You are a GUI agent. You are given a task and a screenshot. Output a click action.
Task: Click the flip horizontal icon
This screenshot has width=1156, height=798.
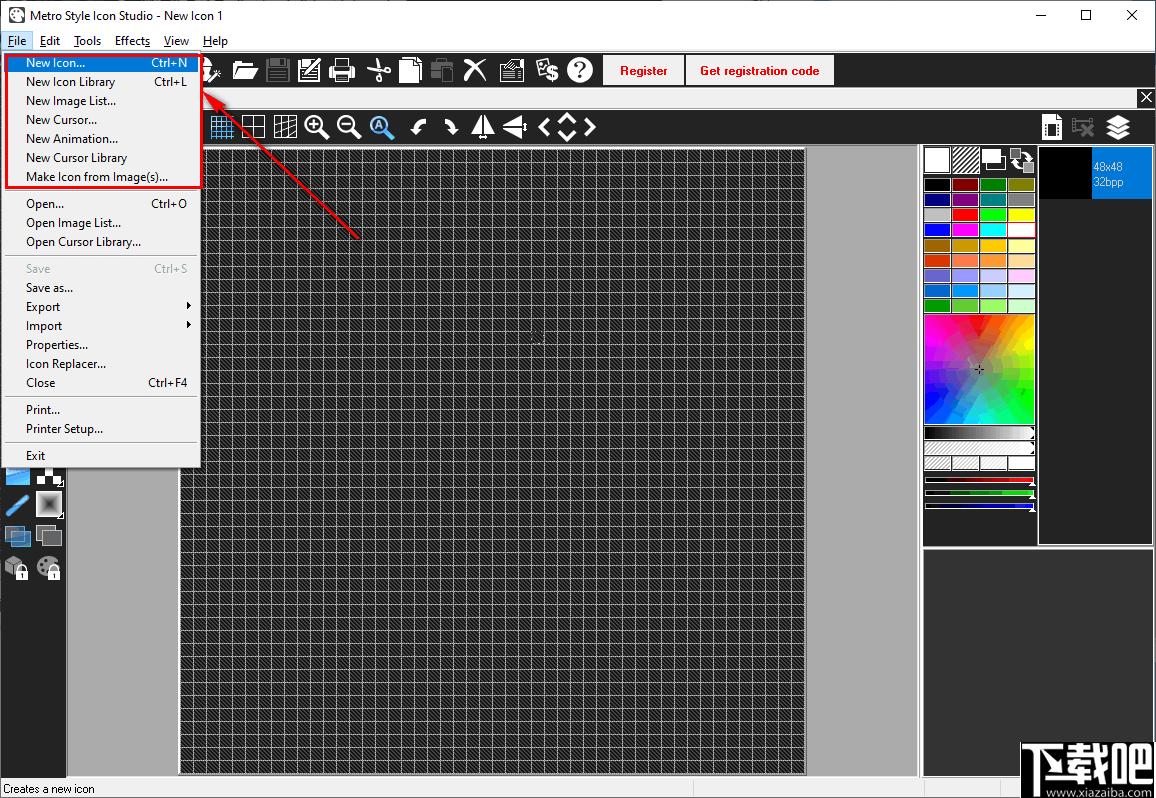click(483, 127)
